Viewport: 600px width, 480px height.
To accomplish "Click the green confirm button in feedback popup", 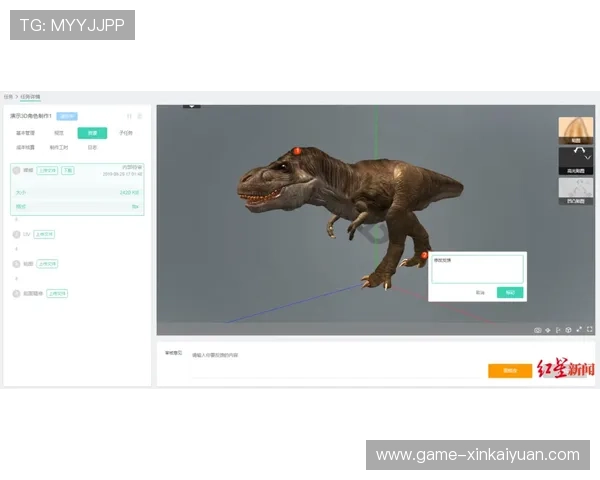I will [510, 292].
